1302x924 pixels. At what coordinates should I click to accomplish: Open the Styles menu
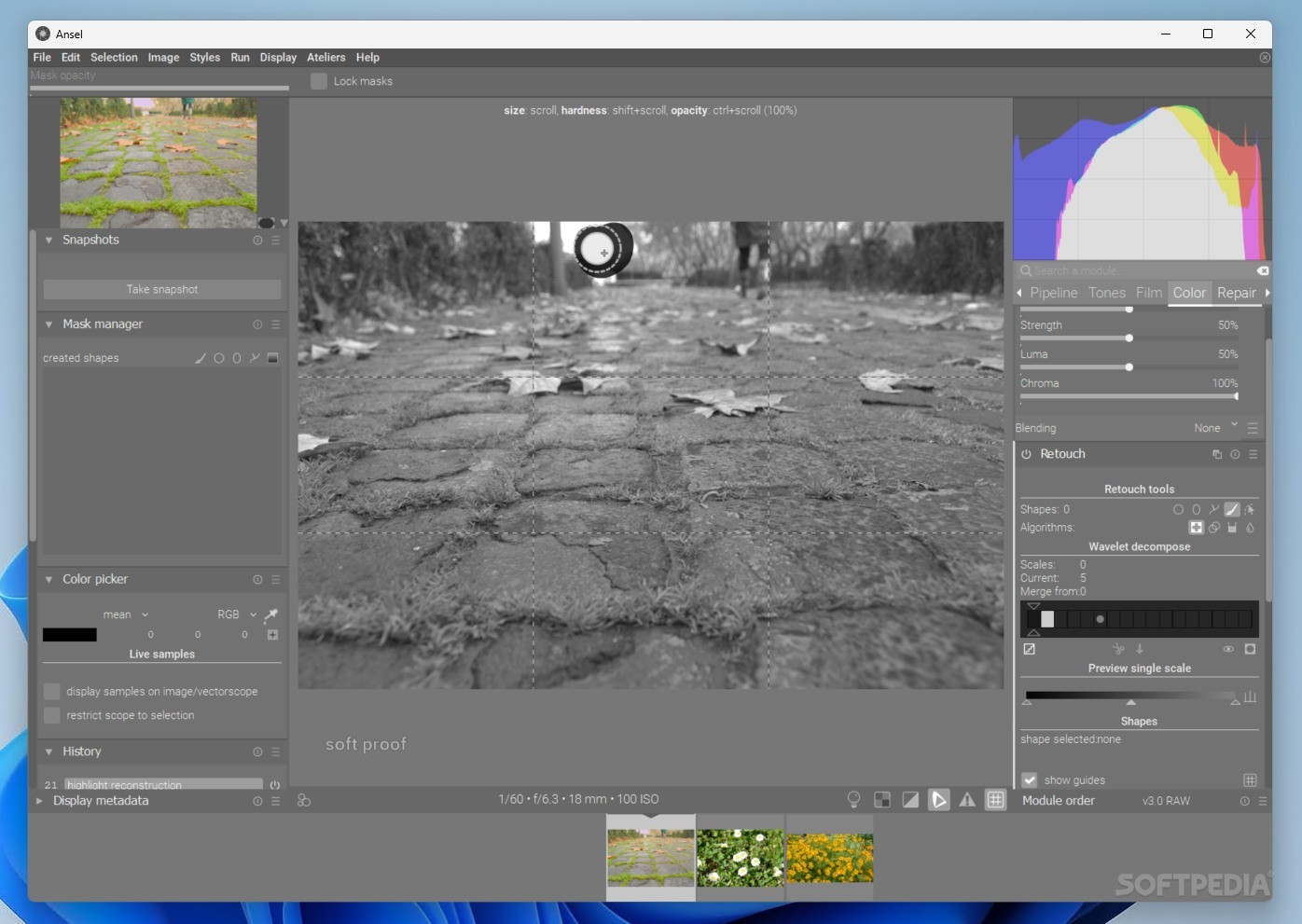click(x=204, y=58)
